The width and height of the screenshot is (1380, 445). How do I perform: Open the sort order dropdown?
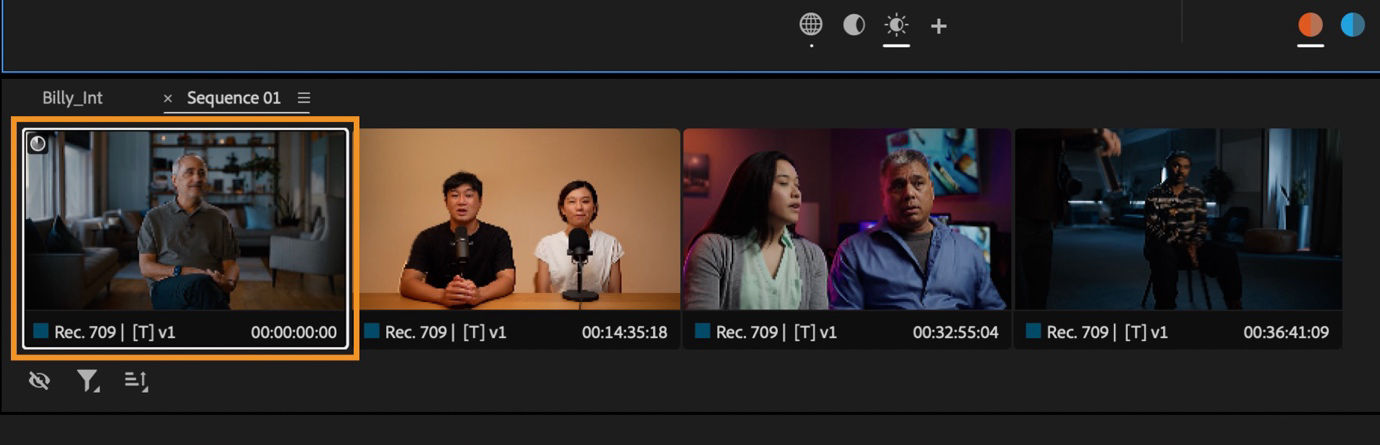[x=136, y=380]
